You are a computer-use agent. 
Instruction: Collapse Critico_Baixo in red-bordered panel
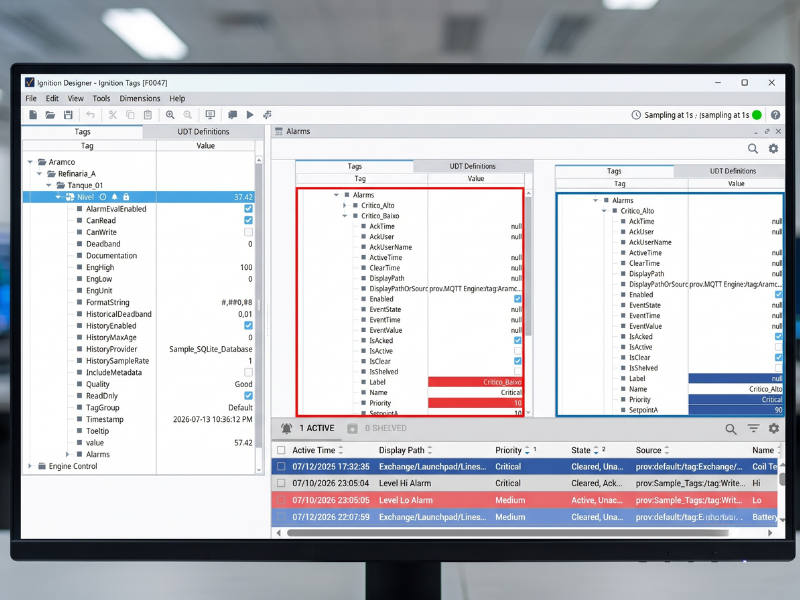click(344, 216)
